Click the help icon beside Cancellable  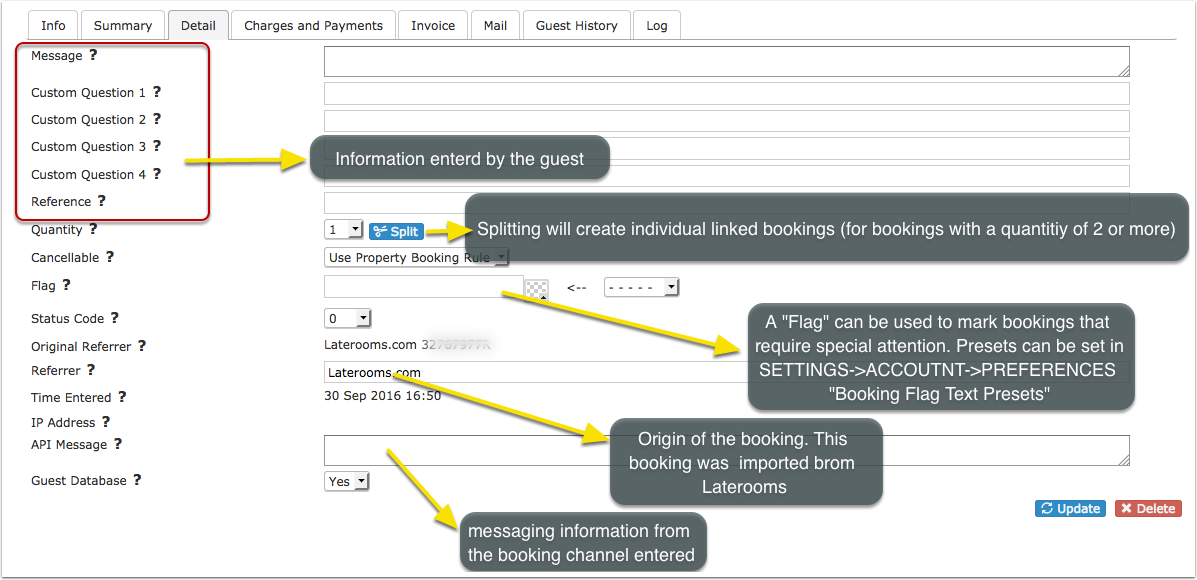click(x=110, y=257)
